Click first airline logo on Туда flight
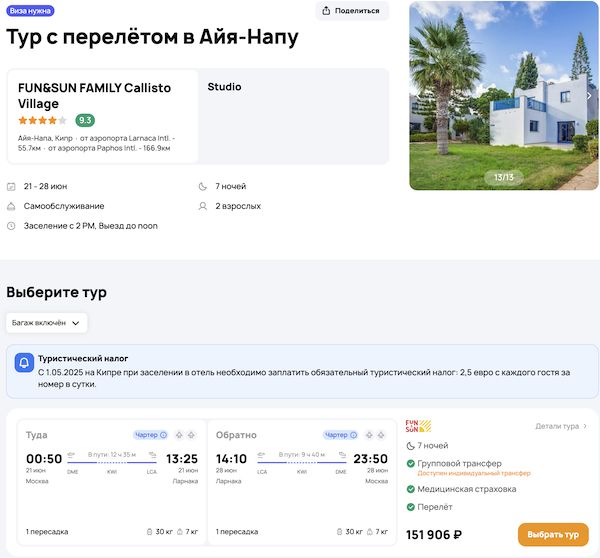 [179, 435]
